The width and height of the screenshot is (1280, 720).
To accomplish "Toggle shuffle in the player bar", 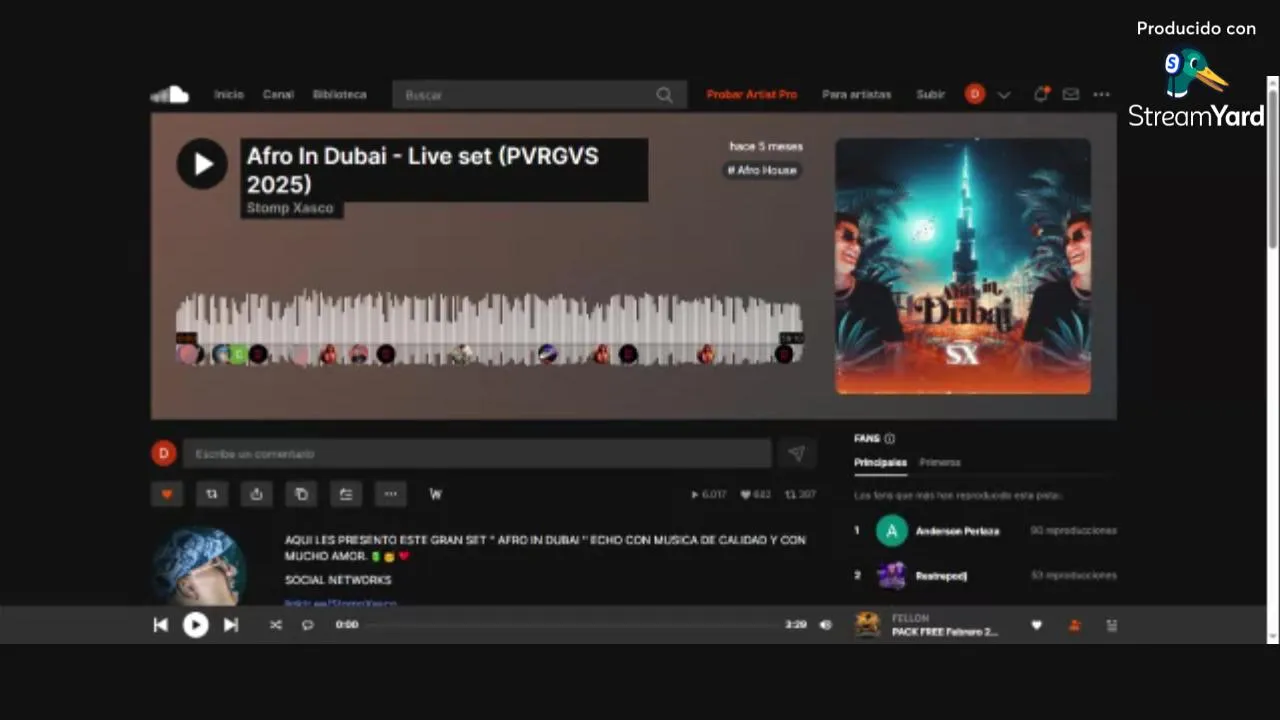I will click(x=276, y=625).
